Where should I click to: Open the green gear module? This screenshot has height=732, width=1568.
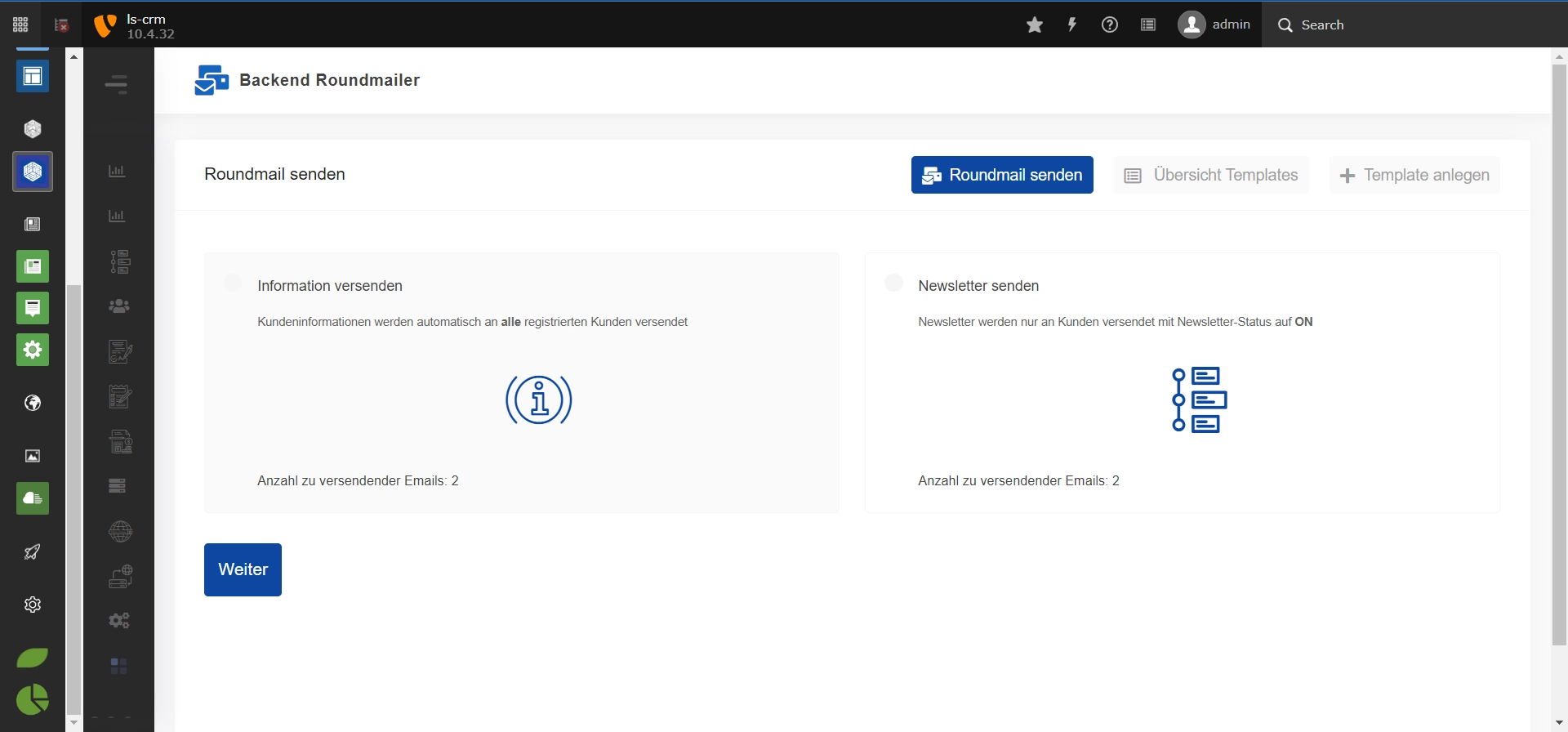coord(33,350)
